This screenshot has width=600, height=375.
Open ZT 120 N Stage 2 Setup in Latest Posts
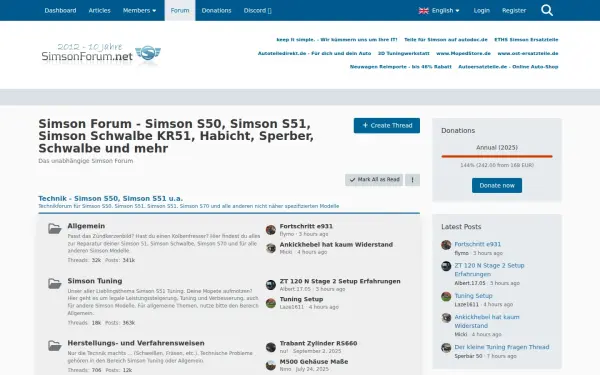[489, 270]
